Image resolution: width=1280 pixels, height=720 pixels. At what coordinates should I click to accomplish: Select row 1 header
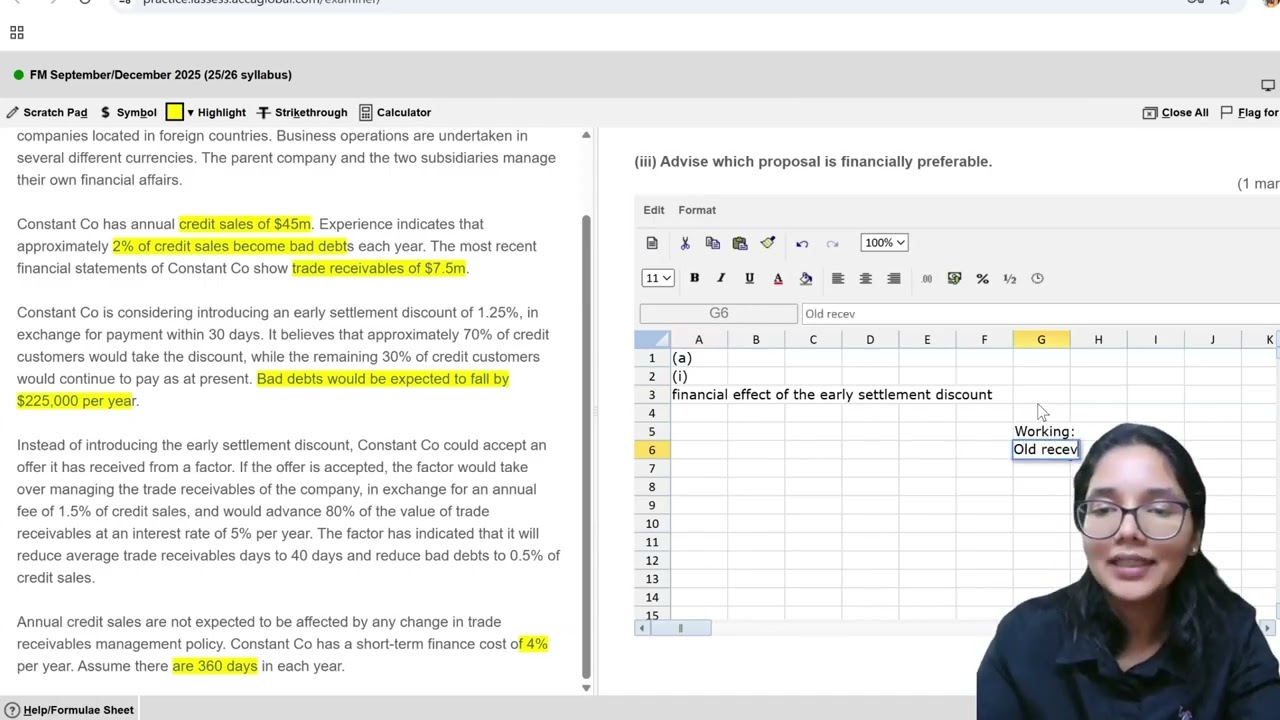tap(652, 358)
